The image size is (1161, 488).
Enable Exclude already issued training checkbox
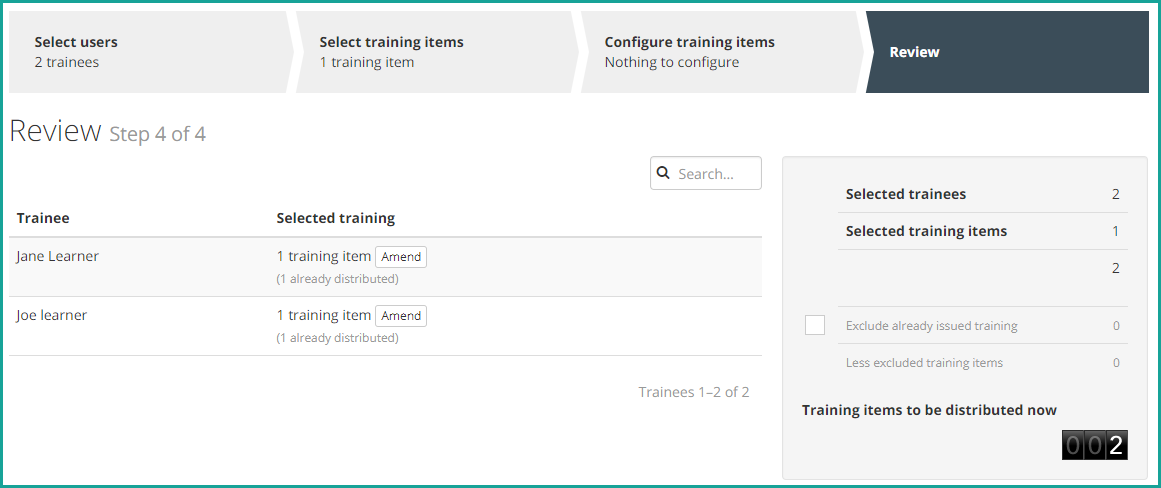point(814,325)
